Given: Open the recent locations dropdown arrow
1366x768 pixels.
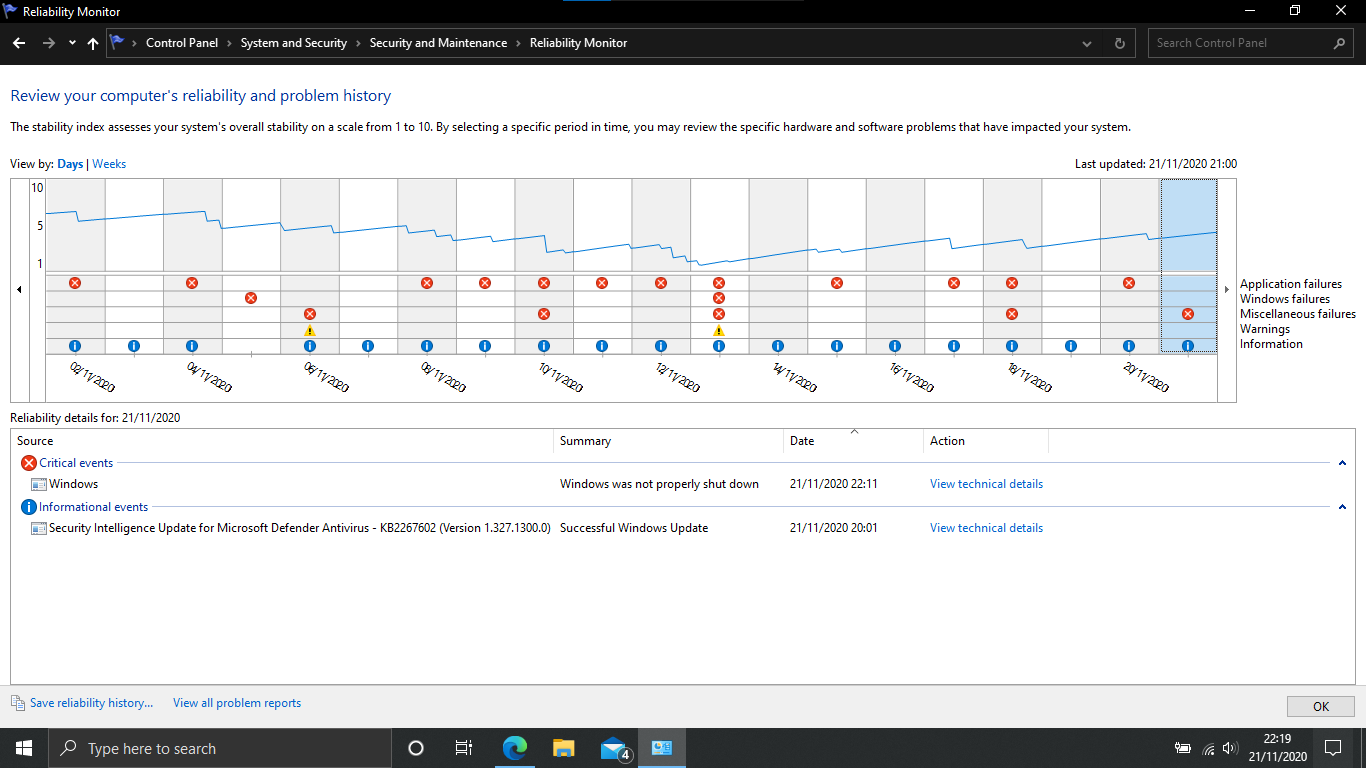Looking at the screenshot, I should pos(72,43).
